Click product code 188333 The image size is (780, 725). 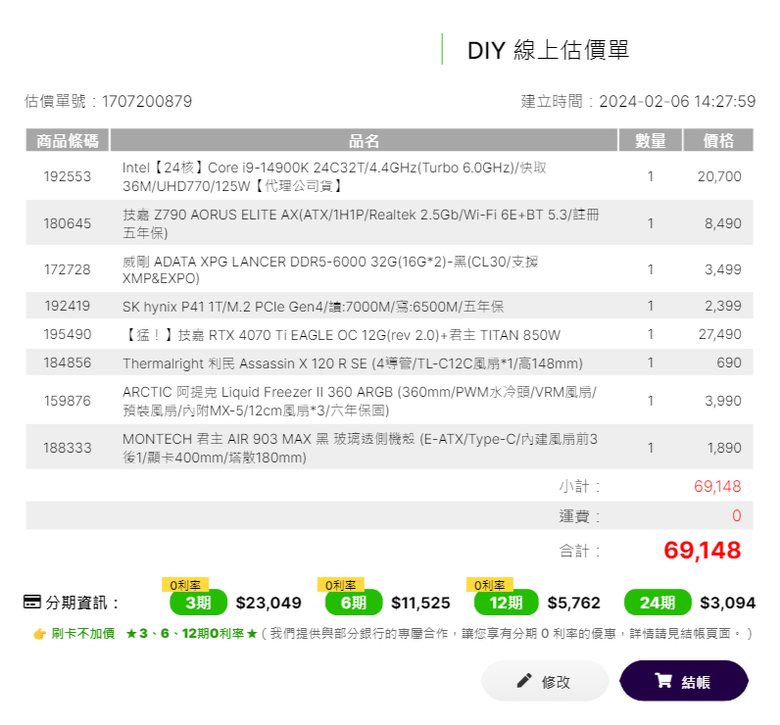[x=67, y=448]
